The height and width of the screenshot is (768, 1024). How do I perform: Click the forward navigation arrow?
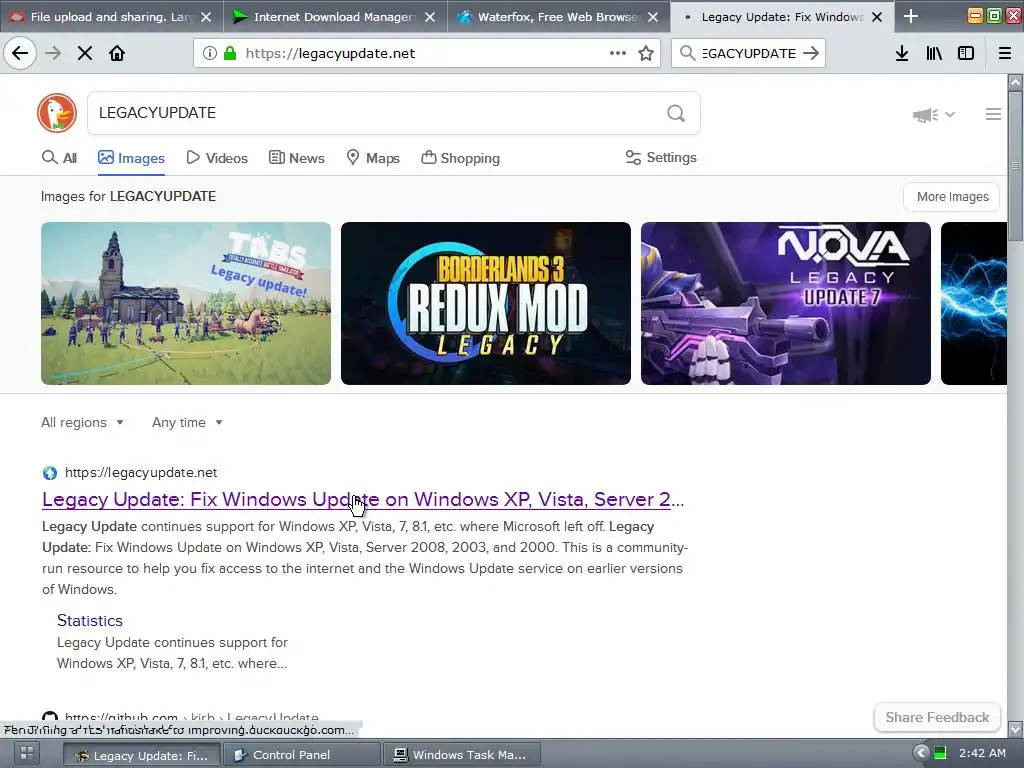point(53,53)
